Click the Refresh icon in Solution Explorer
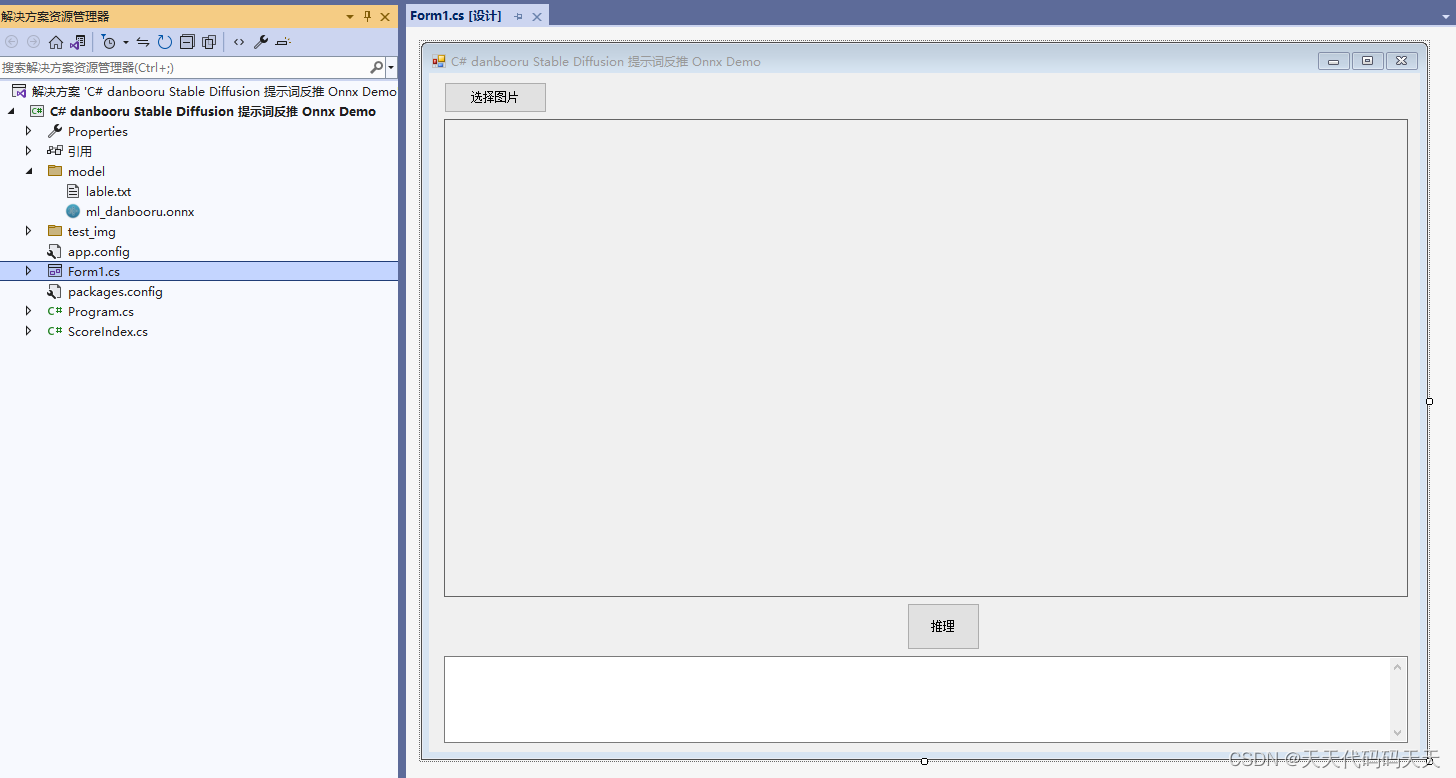The height and width of the screenshot is (778, 1456). tap(165, 42)
